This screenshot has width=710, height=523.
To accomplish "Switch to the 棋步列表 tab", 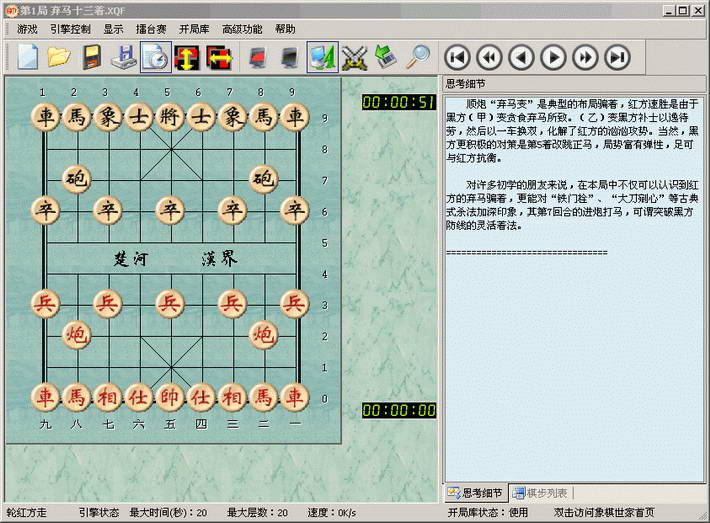I will (x=541, y=492).
